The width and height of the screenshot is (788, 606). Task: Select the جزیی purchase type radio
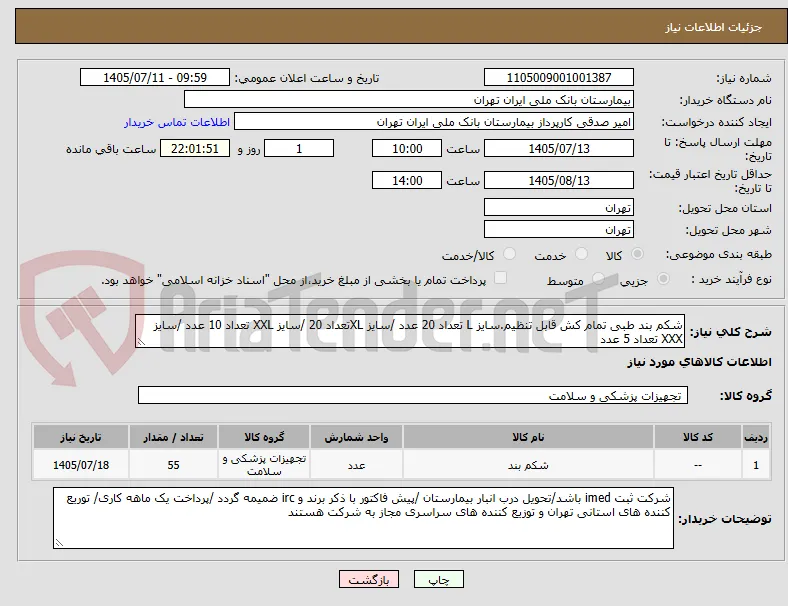pos(663,279)
